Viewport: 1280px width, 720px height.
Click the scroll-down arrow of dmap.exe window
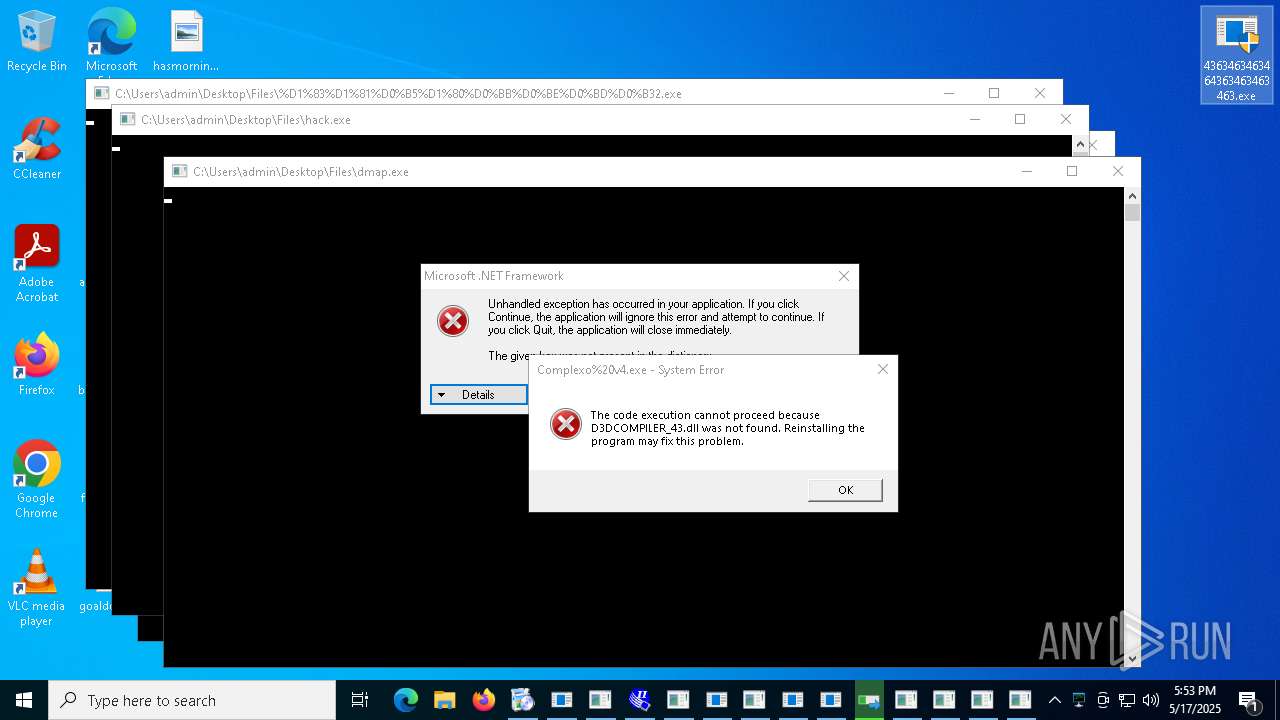[1132, 659]
